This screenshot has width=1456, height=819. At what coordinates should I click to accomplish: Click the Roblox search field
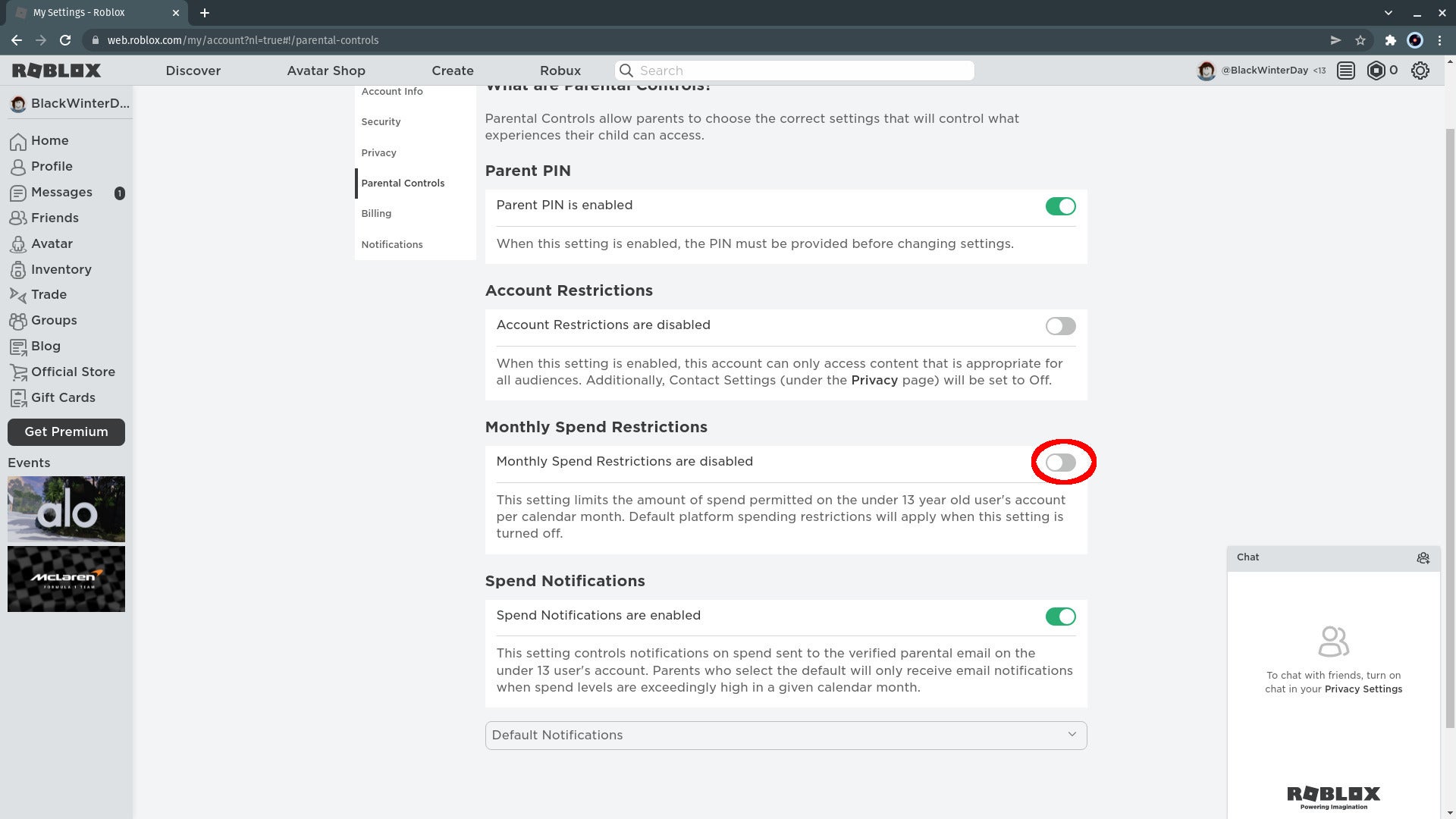[794, 71]
